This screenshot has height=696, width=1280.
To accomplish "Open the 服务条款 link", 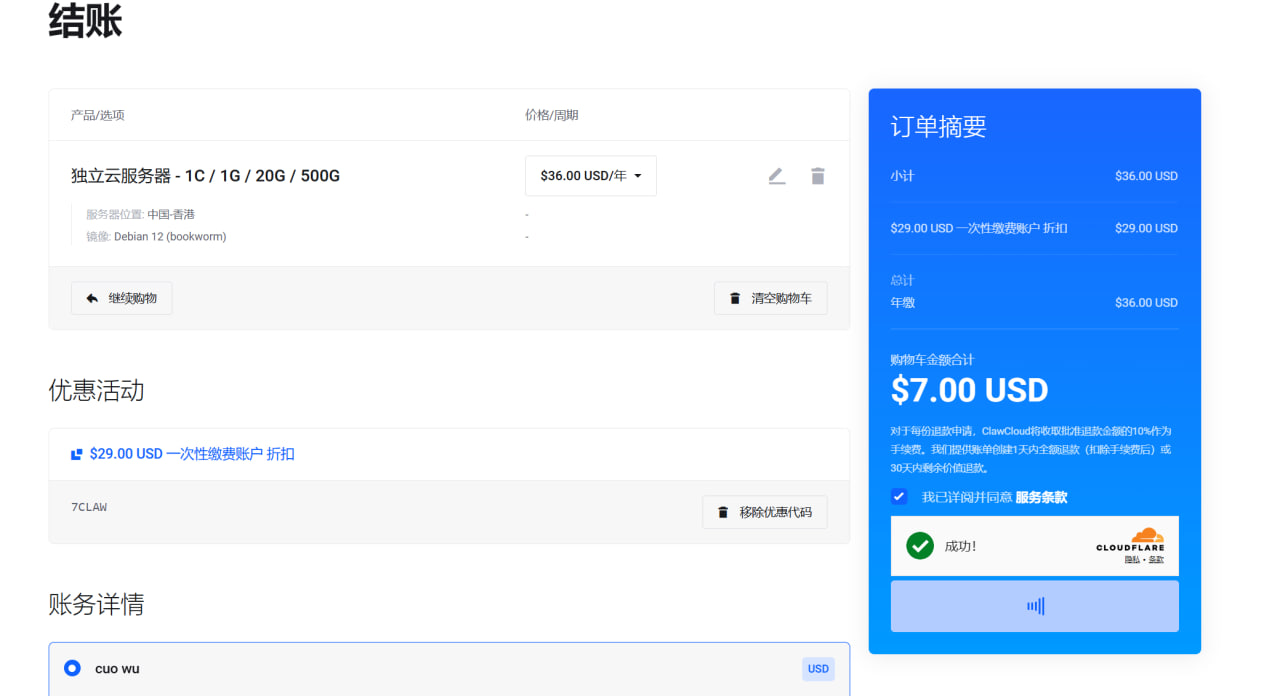I will pos(1041,497).
